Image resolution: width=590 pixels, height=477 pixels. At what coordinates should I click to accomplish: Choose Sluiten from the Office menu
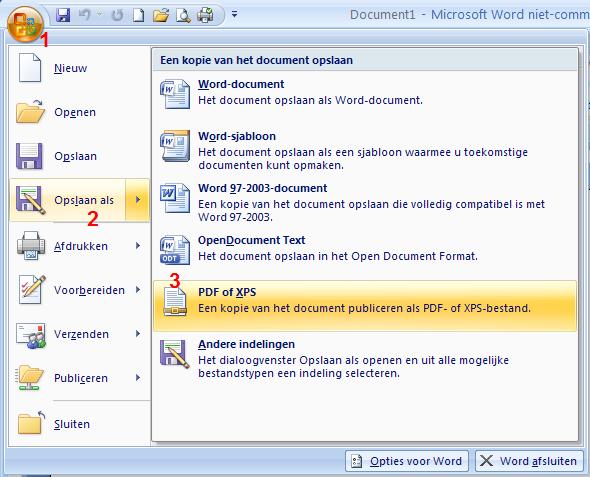pyautogui.click(x=79, y=424)
